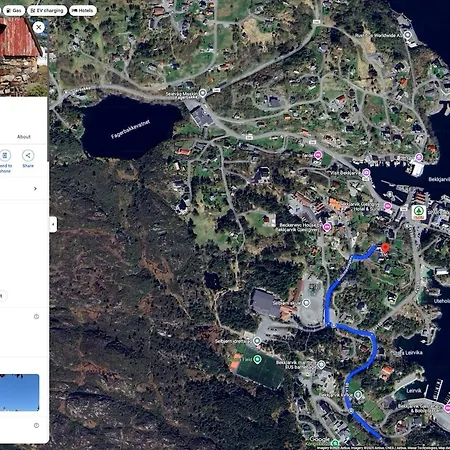The height and width of the screenshot is (450, 450).
Task: Click the green marker on the sports field
Action: tap(257, 359)
